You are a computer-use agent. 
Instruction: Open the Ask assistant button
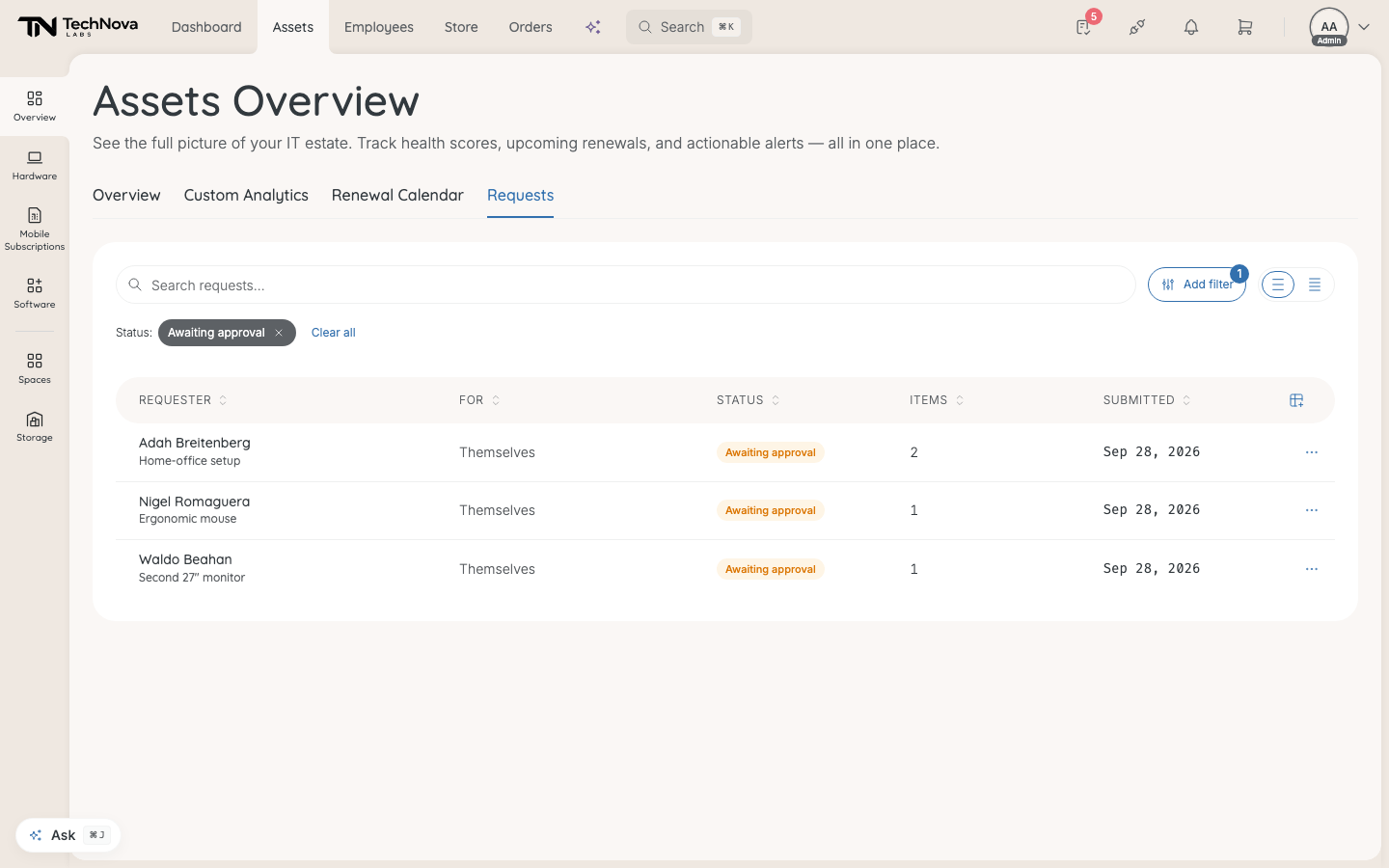[x=68, y=835]
